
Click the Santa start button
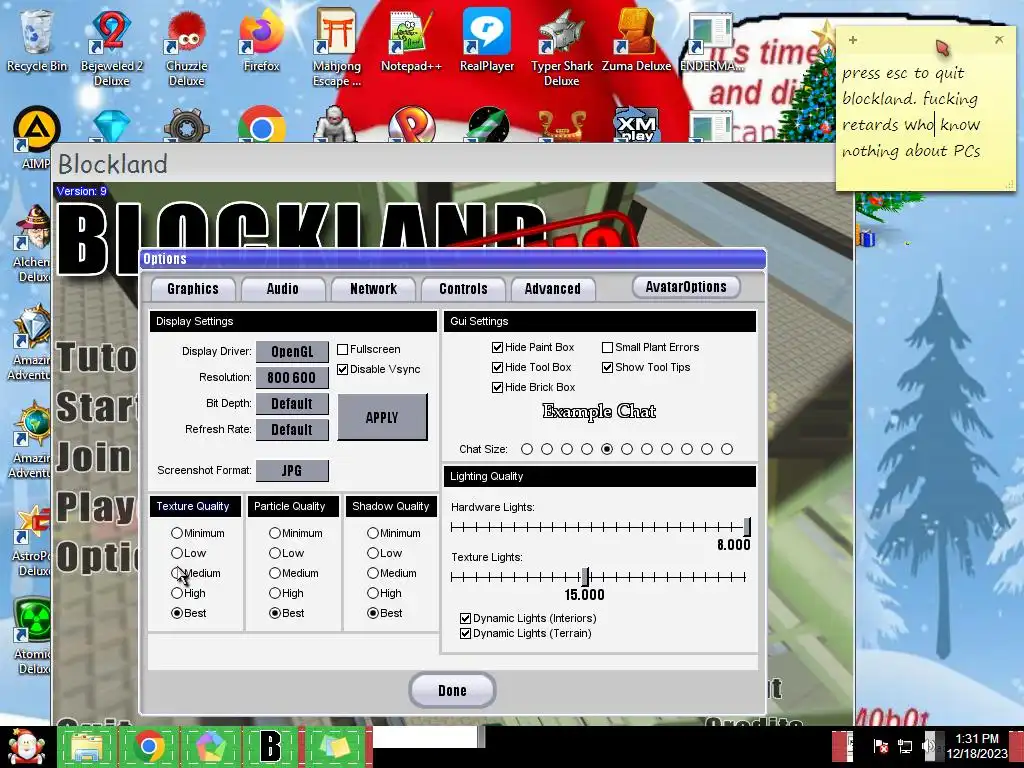pos(26,747)
